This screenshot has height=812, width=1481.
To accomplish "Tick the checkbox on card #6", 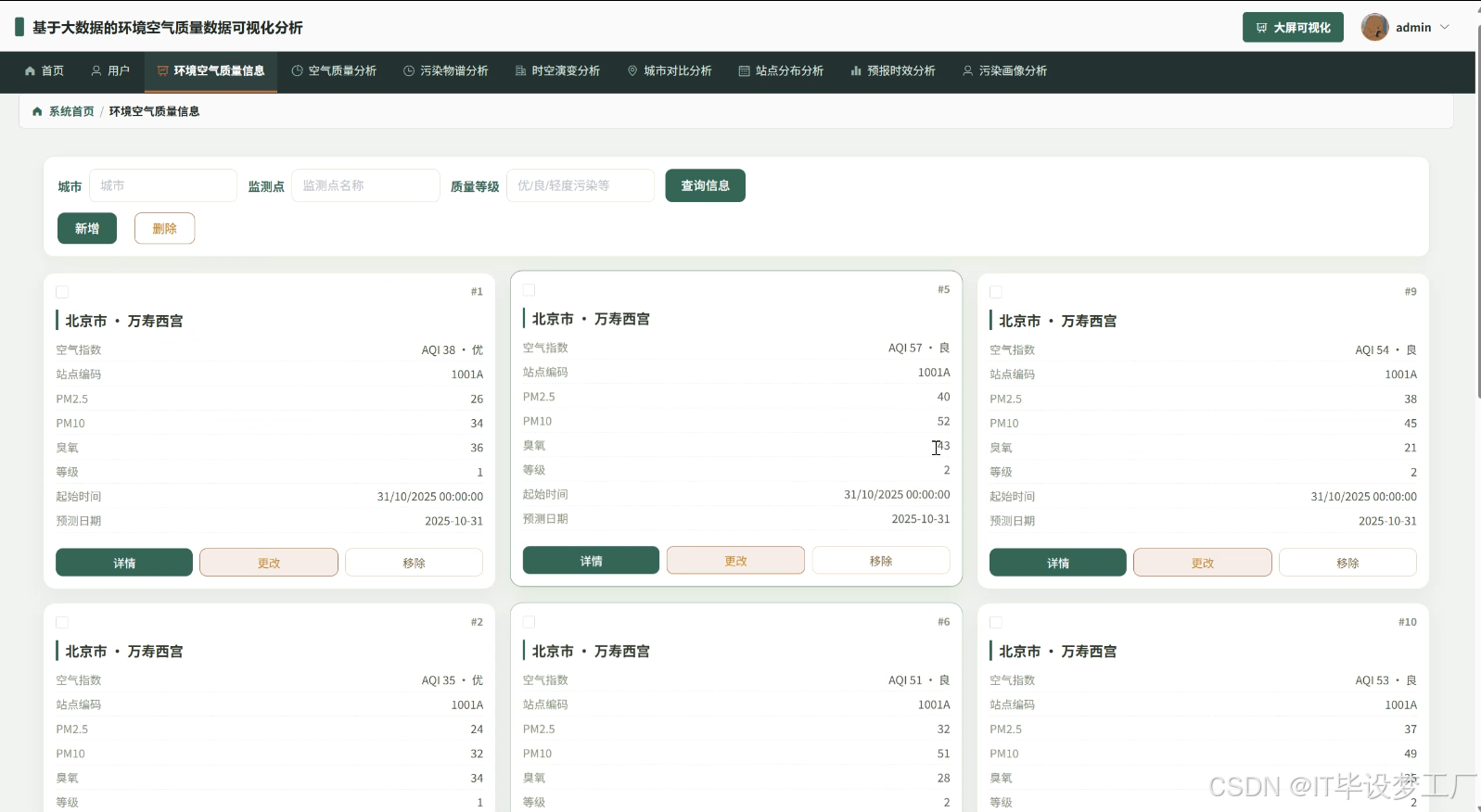I will pyautogui.click(x=530, y=622).
